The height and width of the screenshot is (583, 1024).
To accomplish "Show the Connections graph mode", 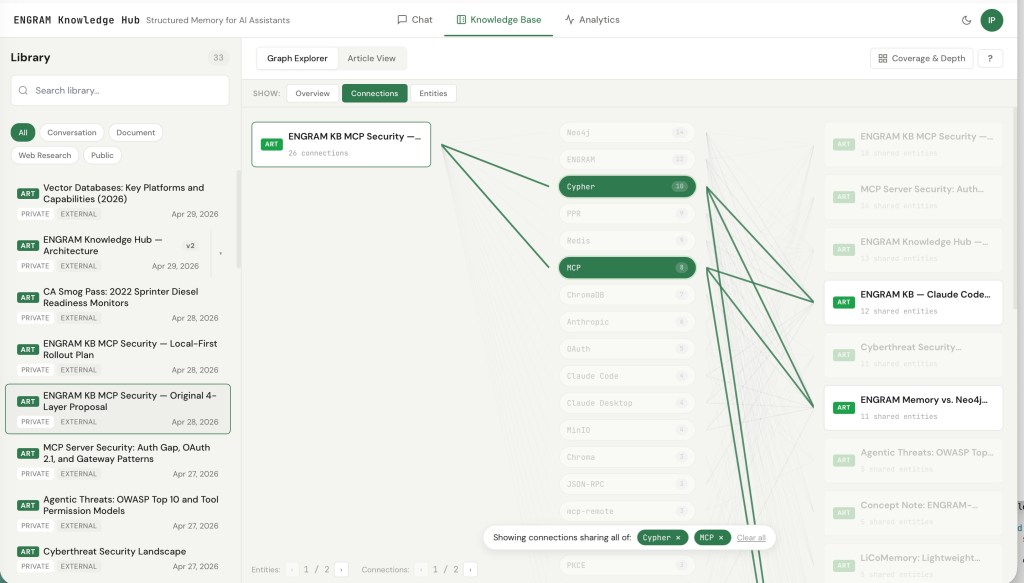I will [x=374, y=93].
